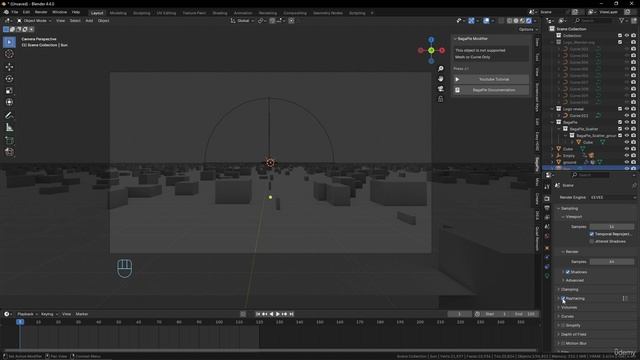
Task: Select the Add Cube tool
Action: click(x=9, y=140)
